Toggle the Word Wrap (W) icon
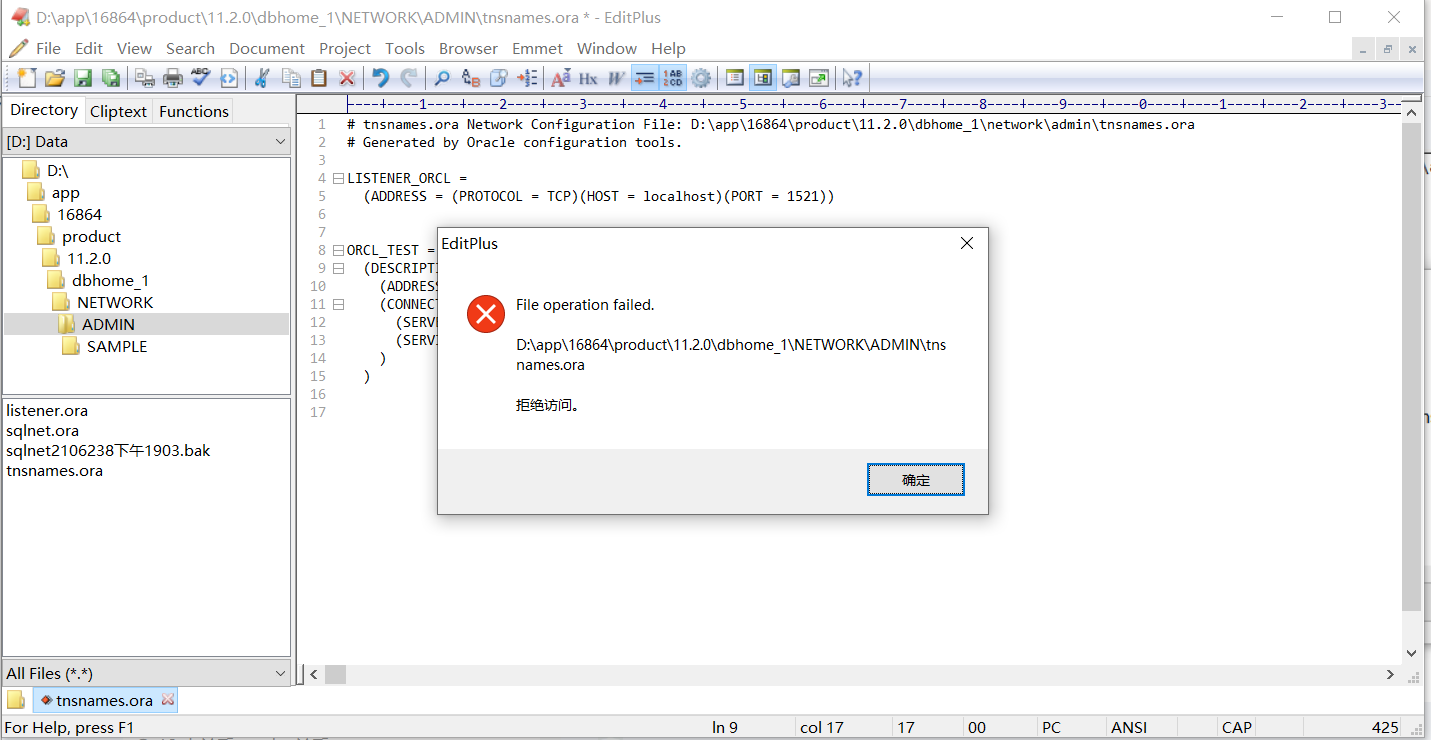Viewport: 1431px width, 740px height. pyautogui.click(x=616, y=77)
